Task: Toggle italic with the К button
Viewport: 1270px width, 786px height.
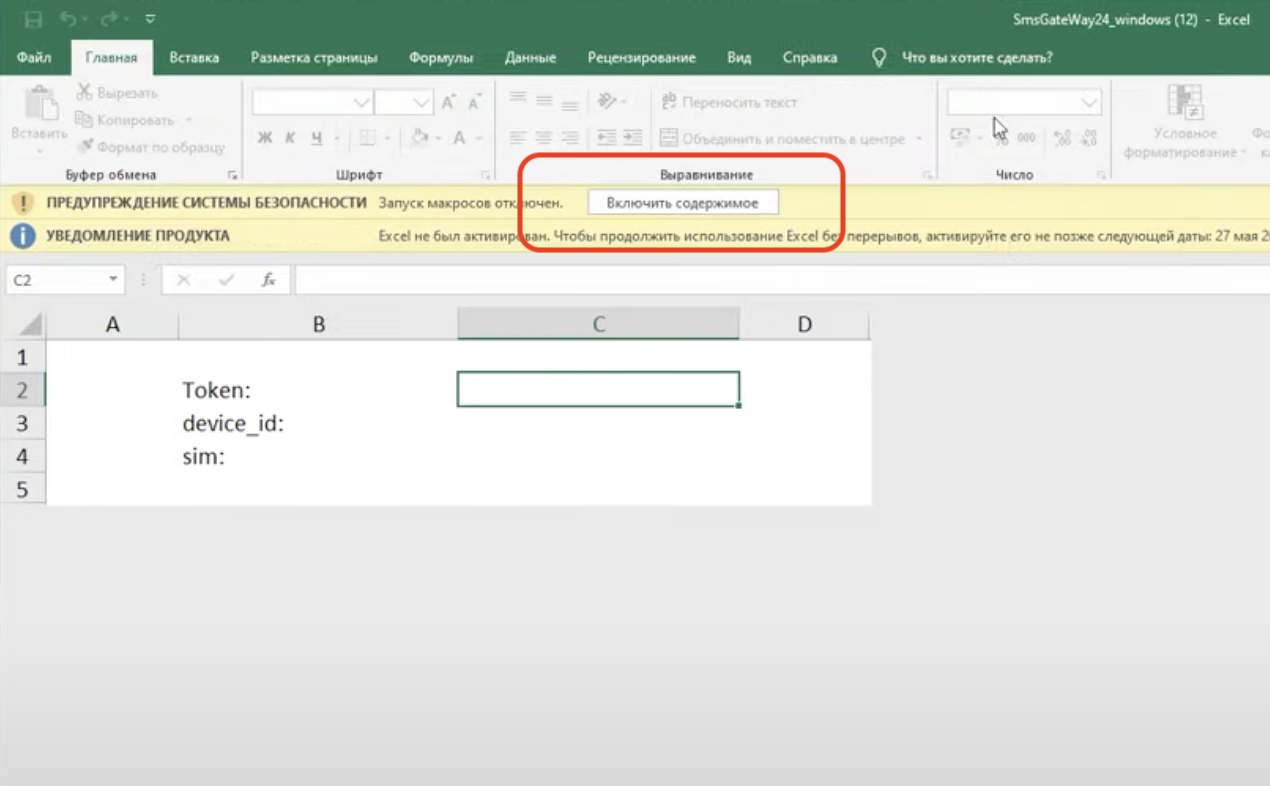Action: [x=290, y=138]
